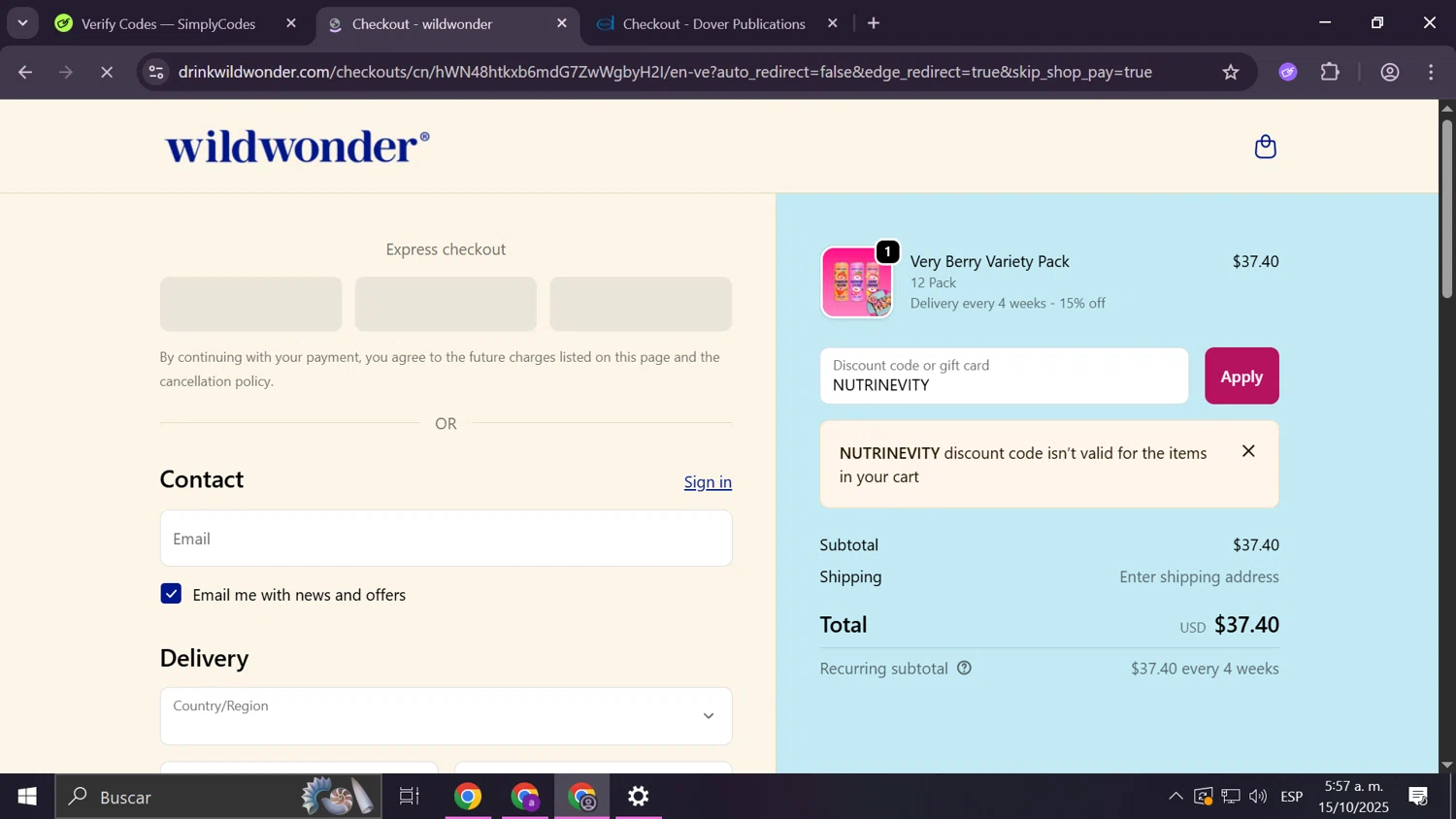
Task: Uncheck Email me with news and offers
Action: pyautogui.click(x=171, y=594)
